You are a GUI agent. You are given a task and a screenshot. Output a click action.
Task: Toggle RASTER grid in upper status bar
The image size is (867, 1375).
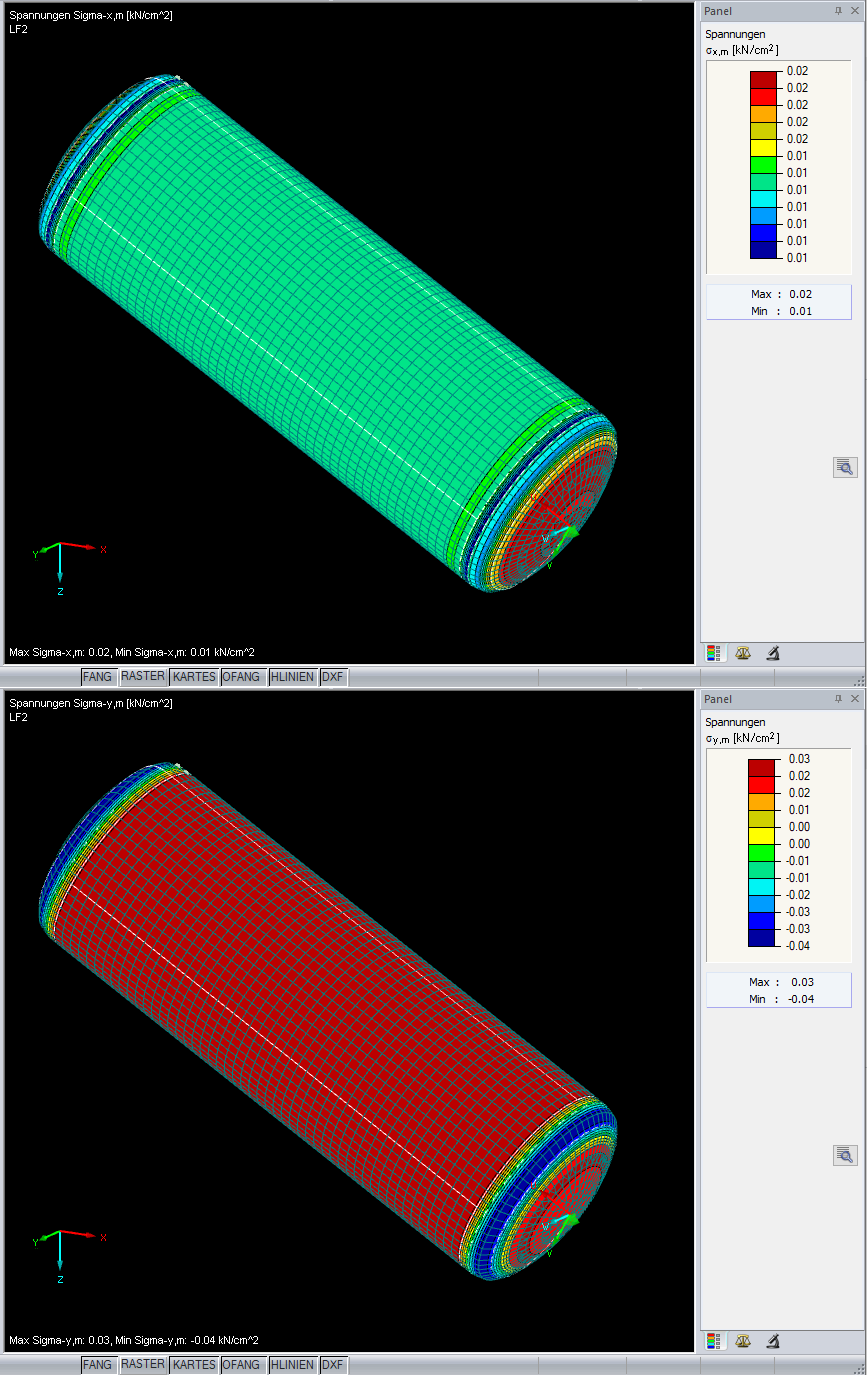pyautogui.click(x=143, y=677)
